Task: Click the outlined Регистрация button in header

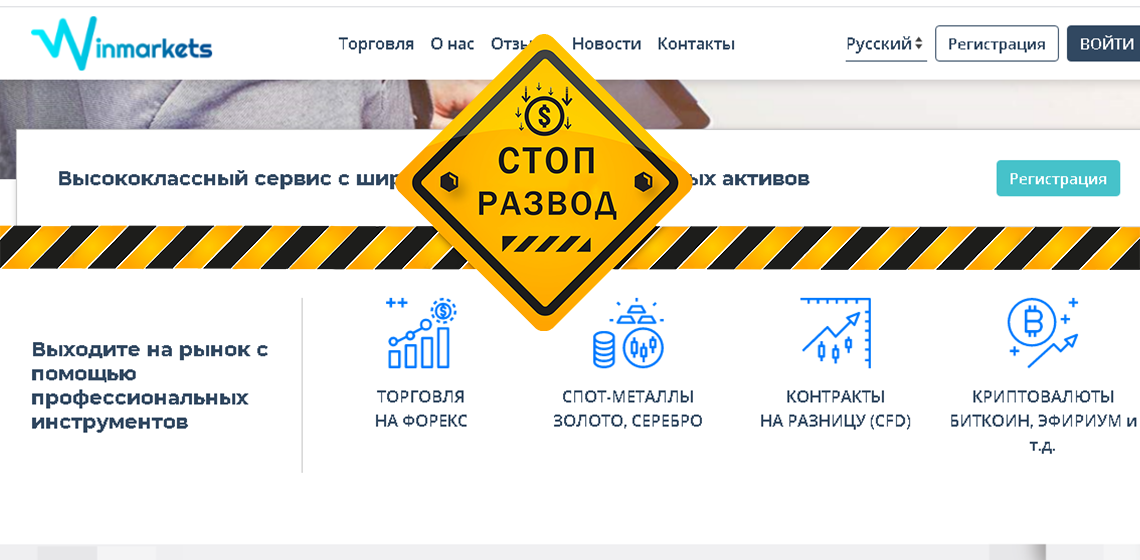Action: (997, 44)
